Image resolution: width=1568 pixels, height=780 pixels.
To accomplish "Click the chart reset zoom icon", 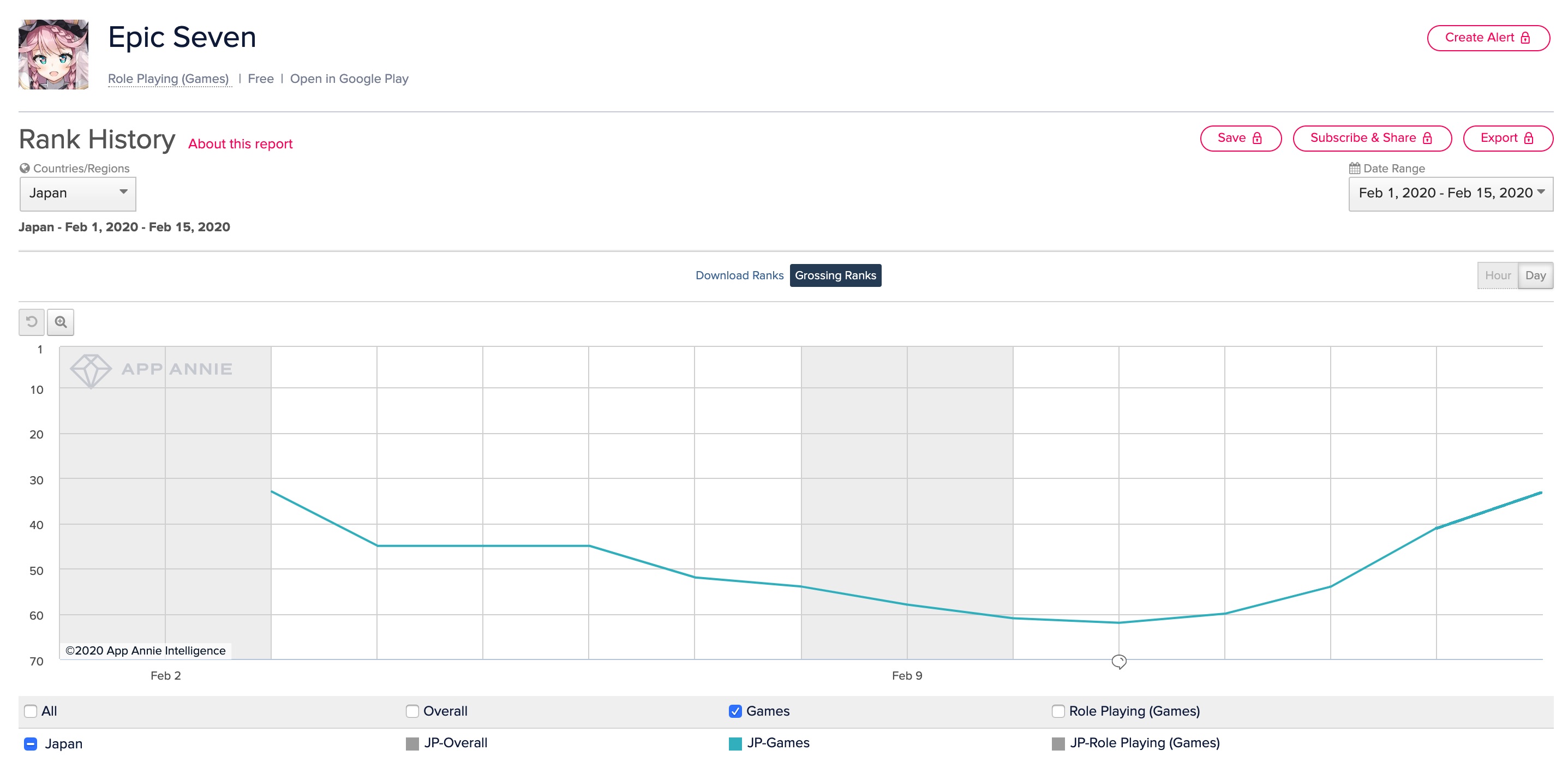I will coord(32,322).
